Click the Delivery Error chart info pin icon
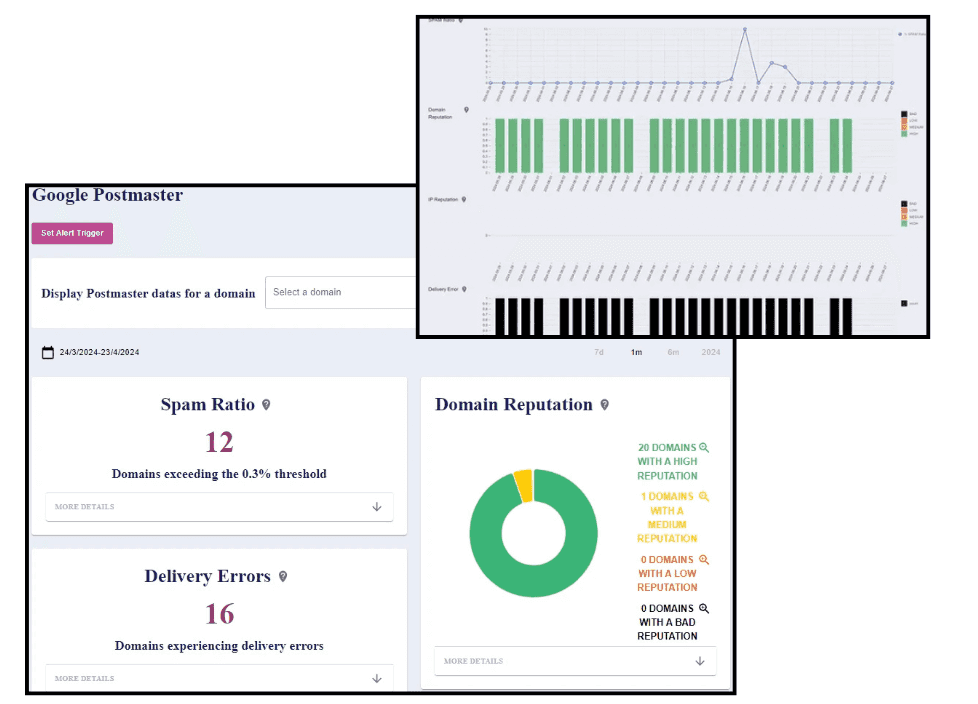Image resolution: width=978 pixels, height=704 pixels. 464,289
